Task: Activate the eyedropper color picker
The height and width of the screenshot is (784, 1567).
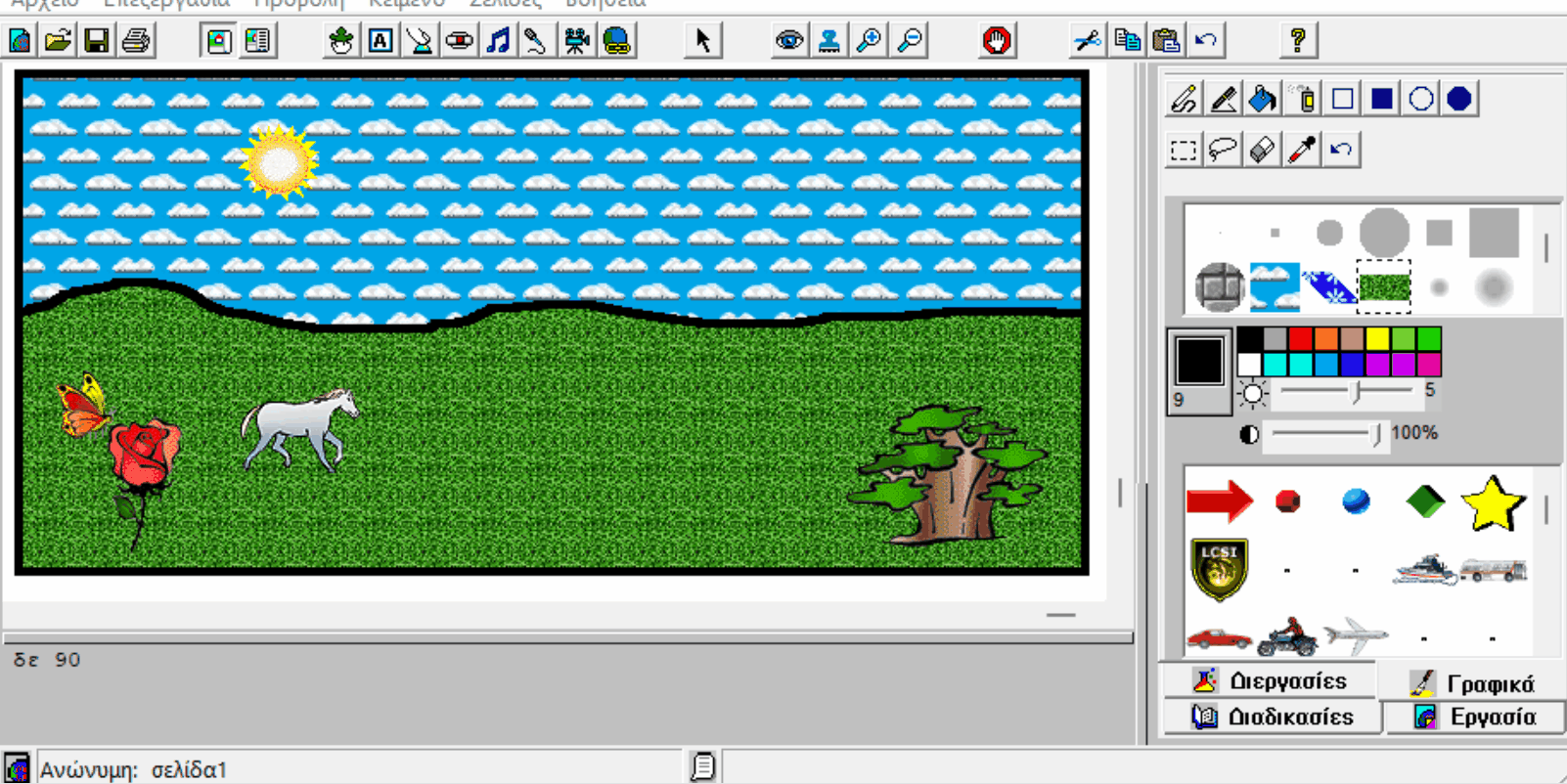Action: [1302, 150]
